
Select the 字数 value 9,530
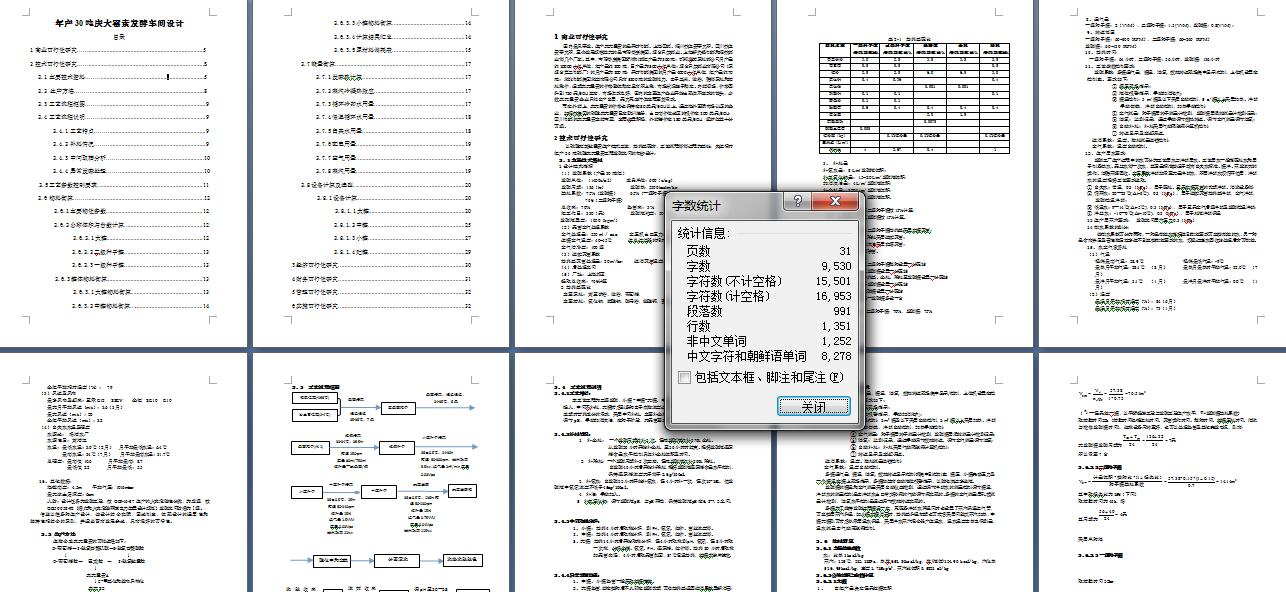coord(835,266)
